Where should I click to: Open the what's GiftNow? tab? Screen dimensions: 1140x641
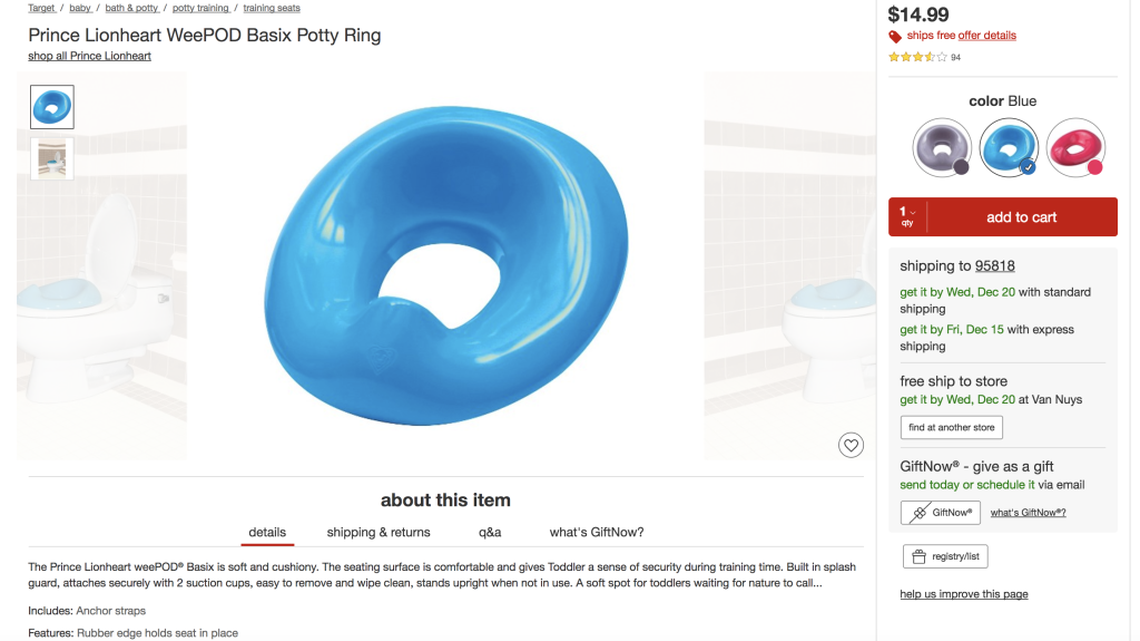(597, 532)
